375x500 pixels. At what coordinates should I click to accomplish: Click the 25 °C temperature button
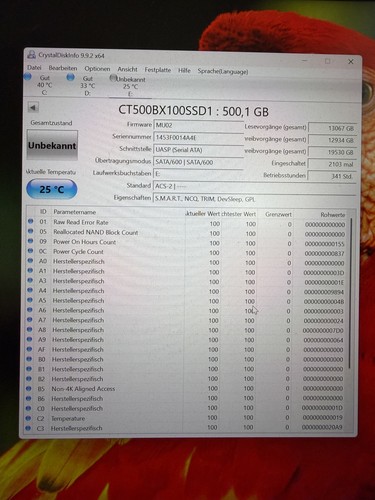pos(52,189)
